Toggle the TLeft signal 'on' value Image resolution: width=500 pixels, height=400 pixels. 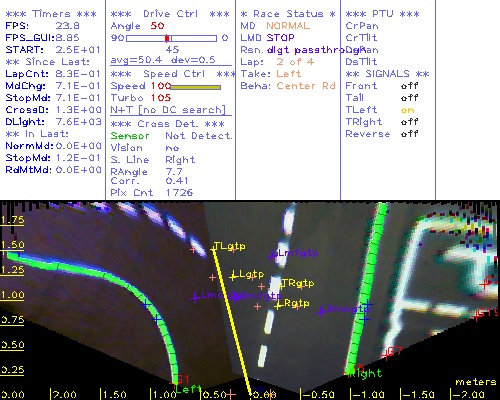click(407, 110)
